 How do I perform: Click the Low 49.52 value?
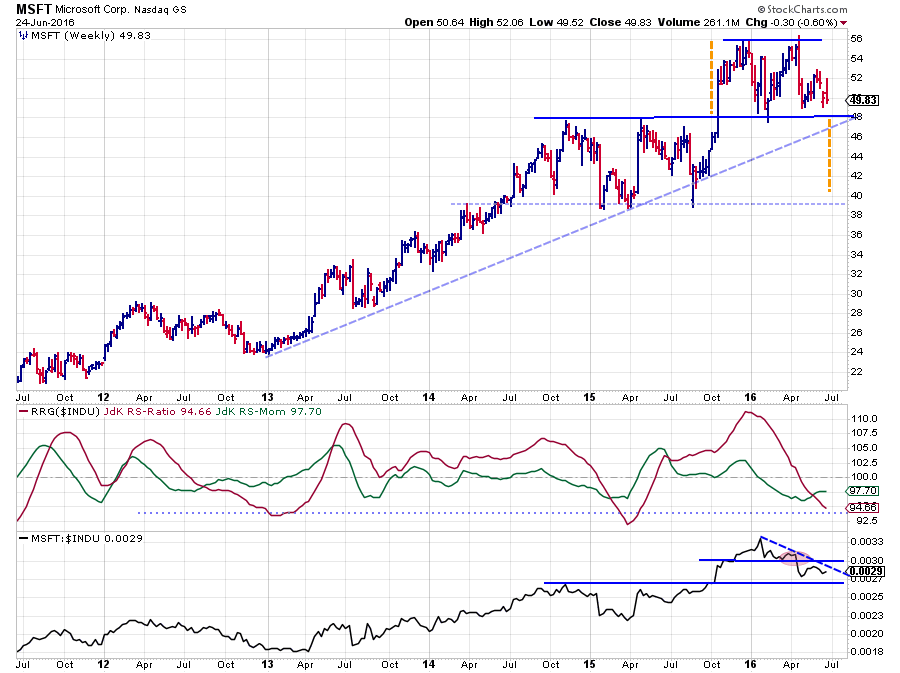point(556,22)
